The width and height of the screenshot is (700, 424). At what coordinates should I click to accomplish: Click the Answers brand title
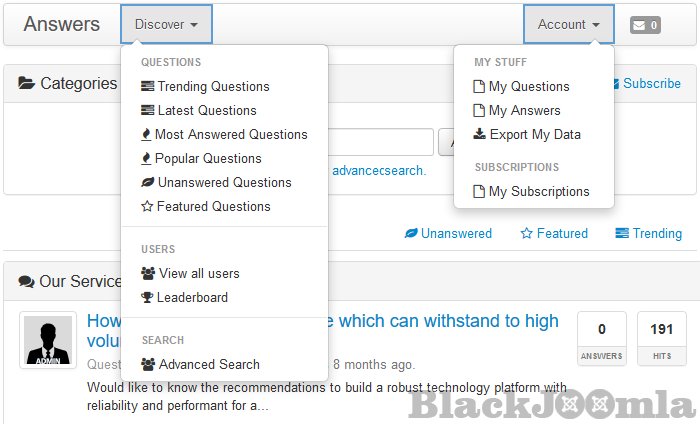point(62,24)
